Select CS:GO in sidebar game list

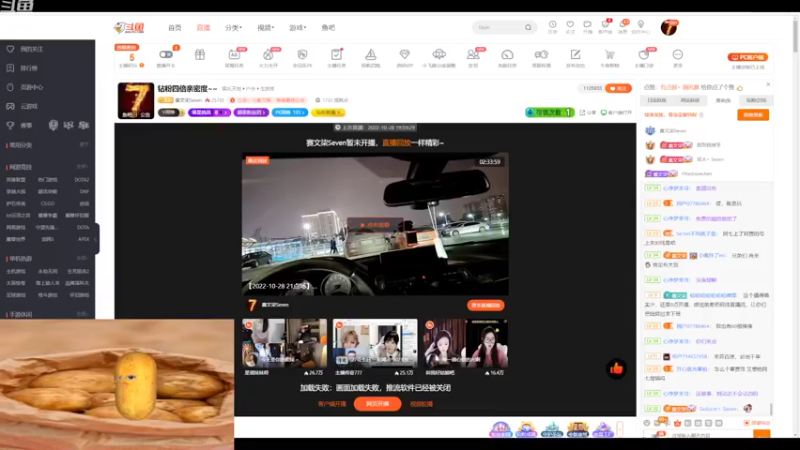(47, 204)
